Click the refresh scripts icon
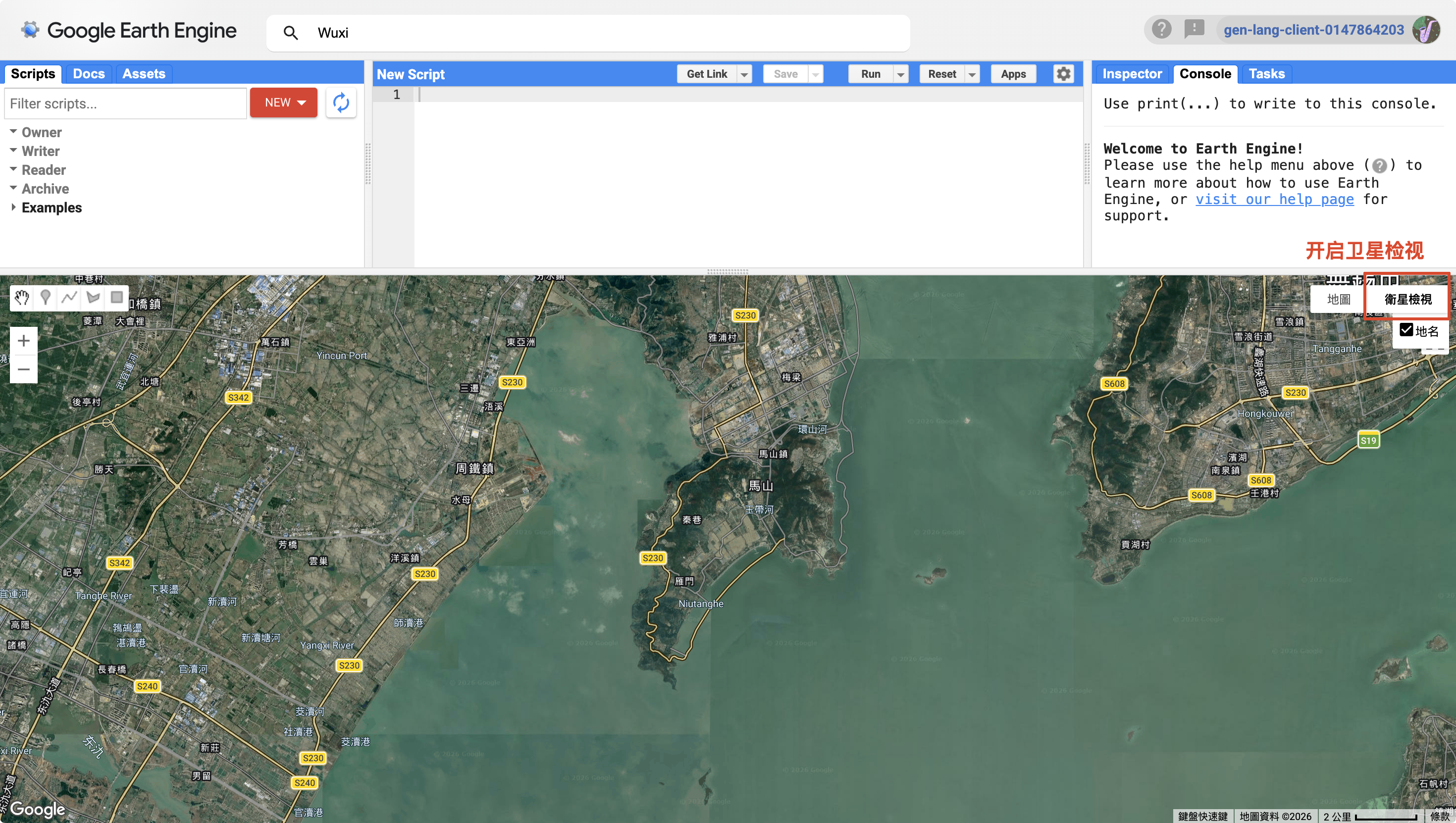This screenshot has width=1456, height=823. tap(341, 103)
